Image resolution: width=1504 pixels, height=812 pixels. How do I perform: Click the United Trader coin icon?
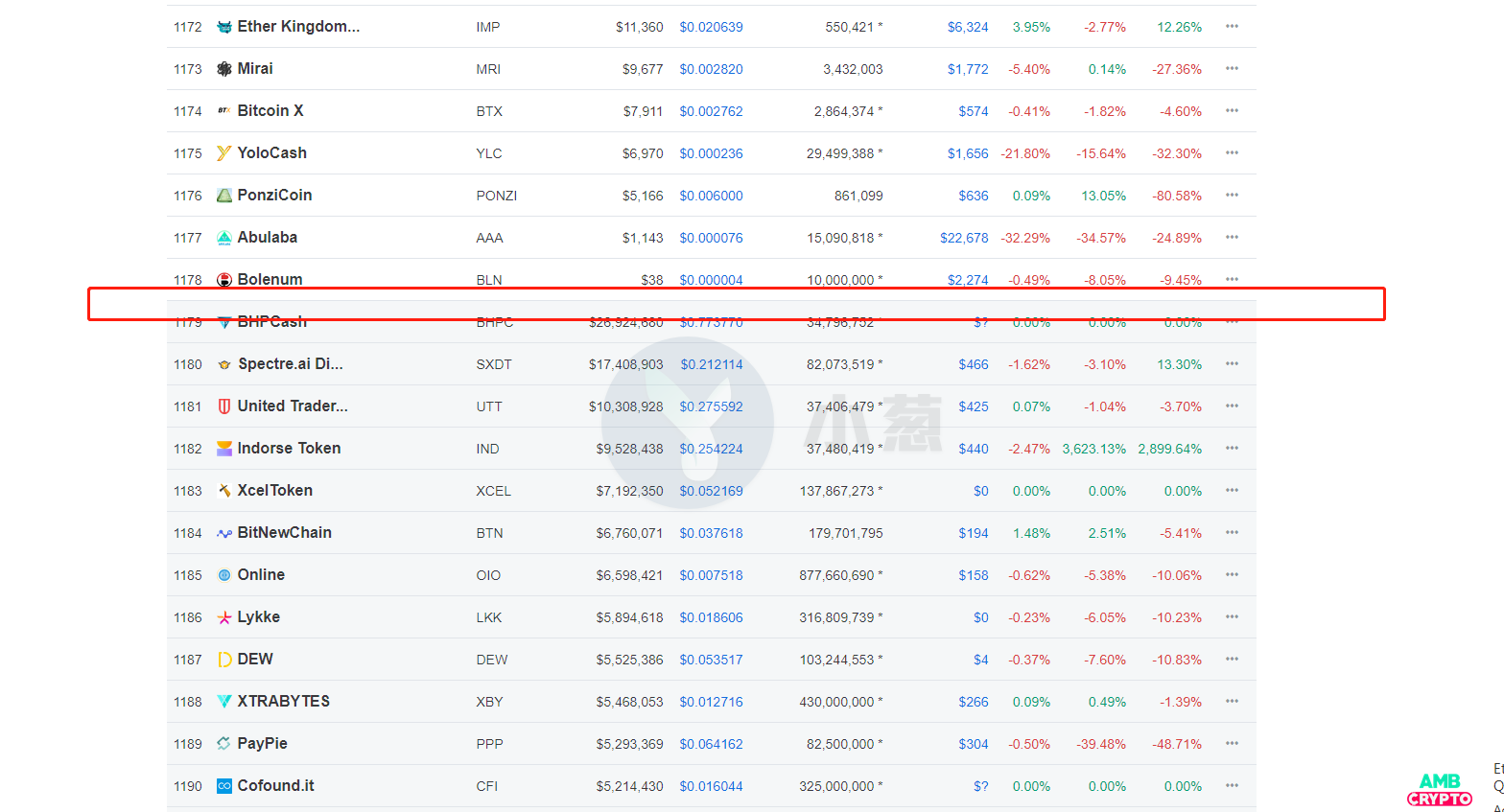[224, 406]
